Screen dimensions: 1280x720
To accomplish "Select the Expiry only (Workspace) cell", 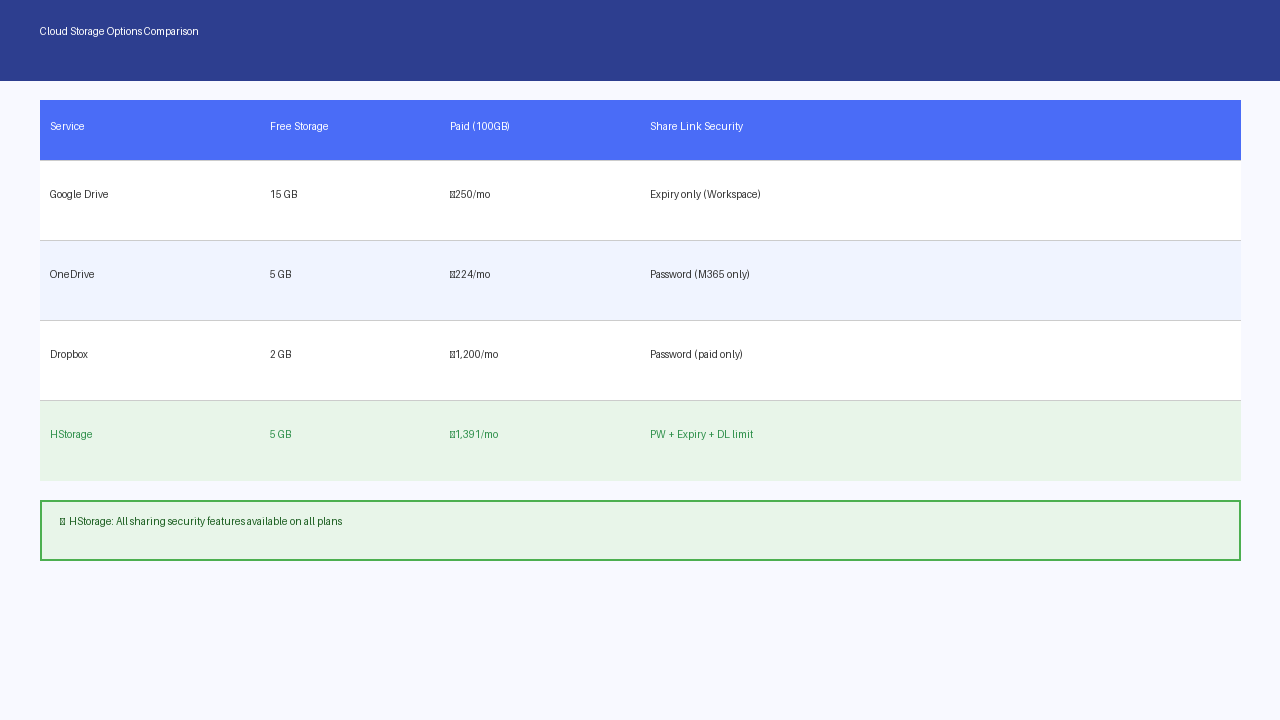I will point(705,195).
